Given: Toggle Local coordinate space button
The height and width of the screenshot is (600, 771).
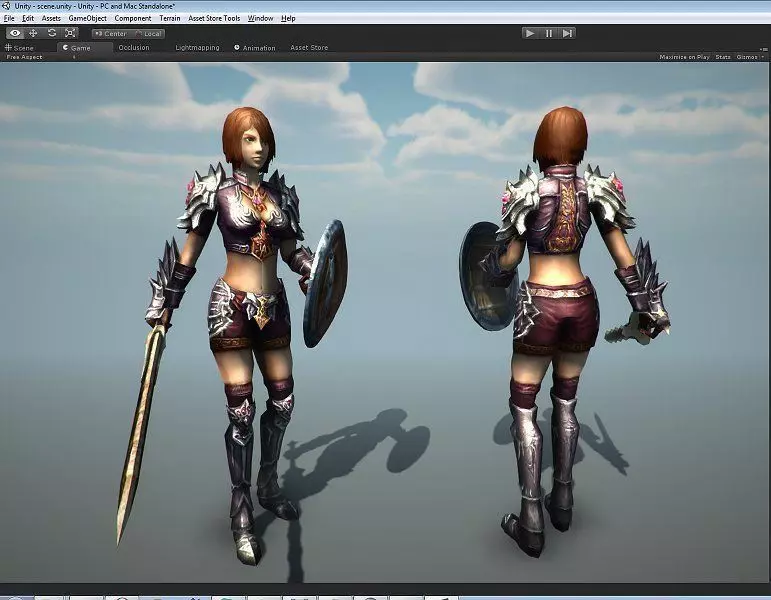Looking at the screenshot, I should tap(148, 33).
